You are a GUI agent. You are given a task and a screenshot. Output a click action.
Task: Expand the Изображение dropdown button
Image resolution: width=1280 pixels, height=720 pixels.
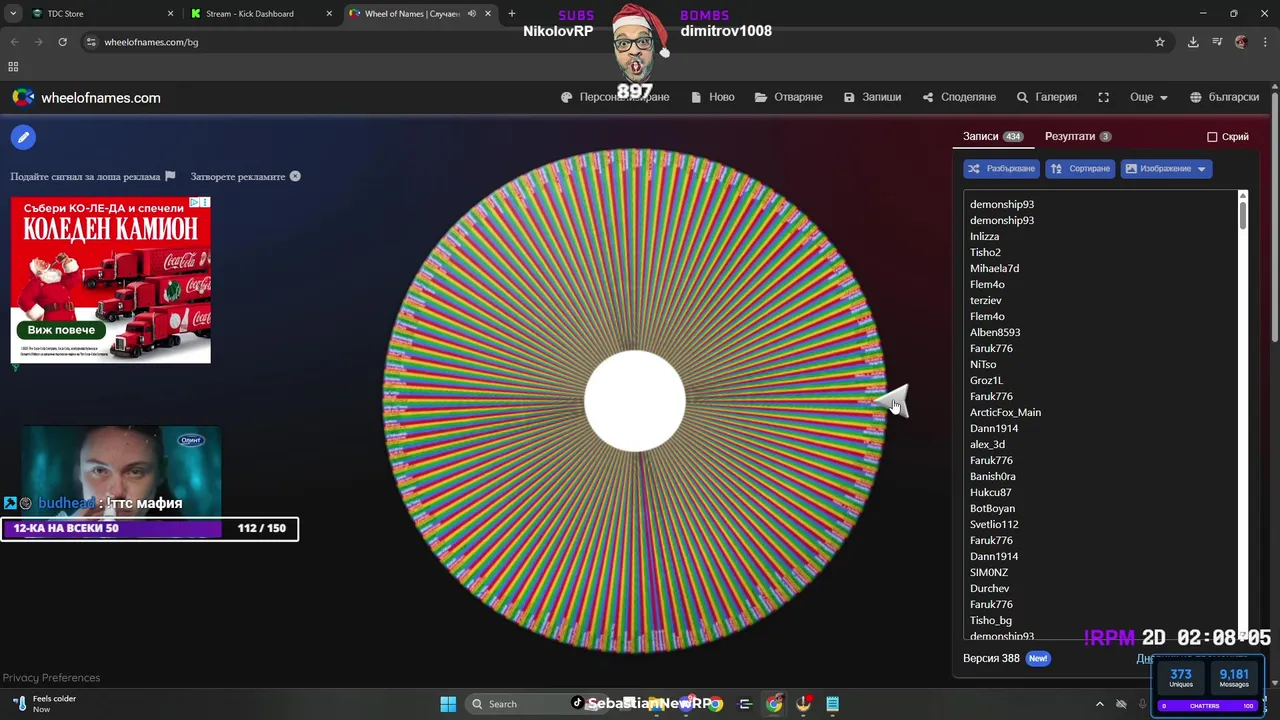1166,169
